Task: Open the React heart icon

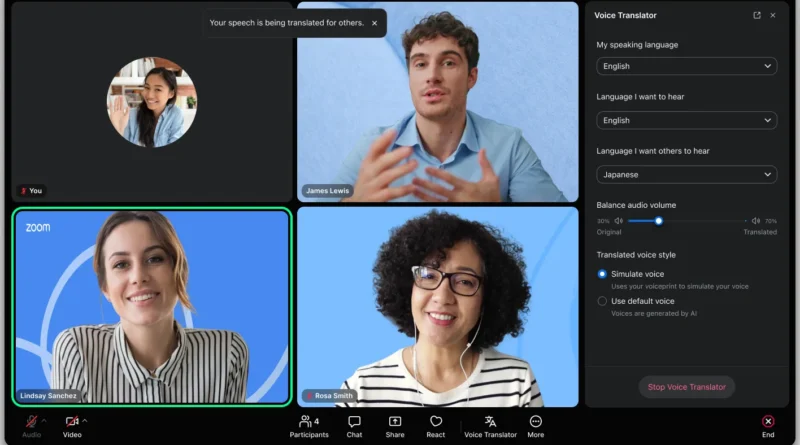Action: tap(436, 422)
